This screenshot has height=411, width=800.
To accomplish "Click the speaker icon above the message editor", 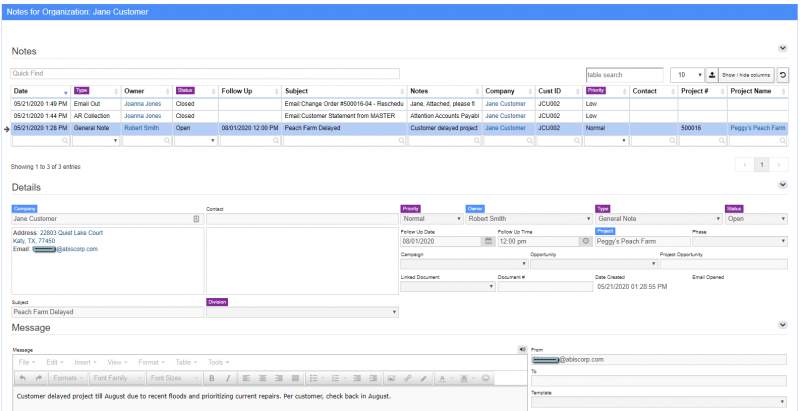I will click(x=522, y=349).
